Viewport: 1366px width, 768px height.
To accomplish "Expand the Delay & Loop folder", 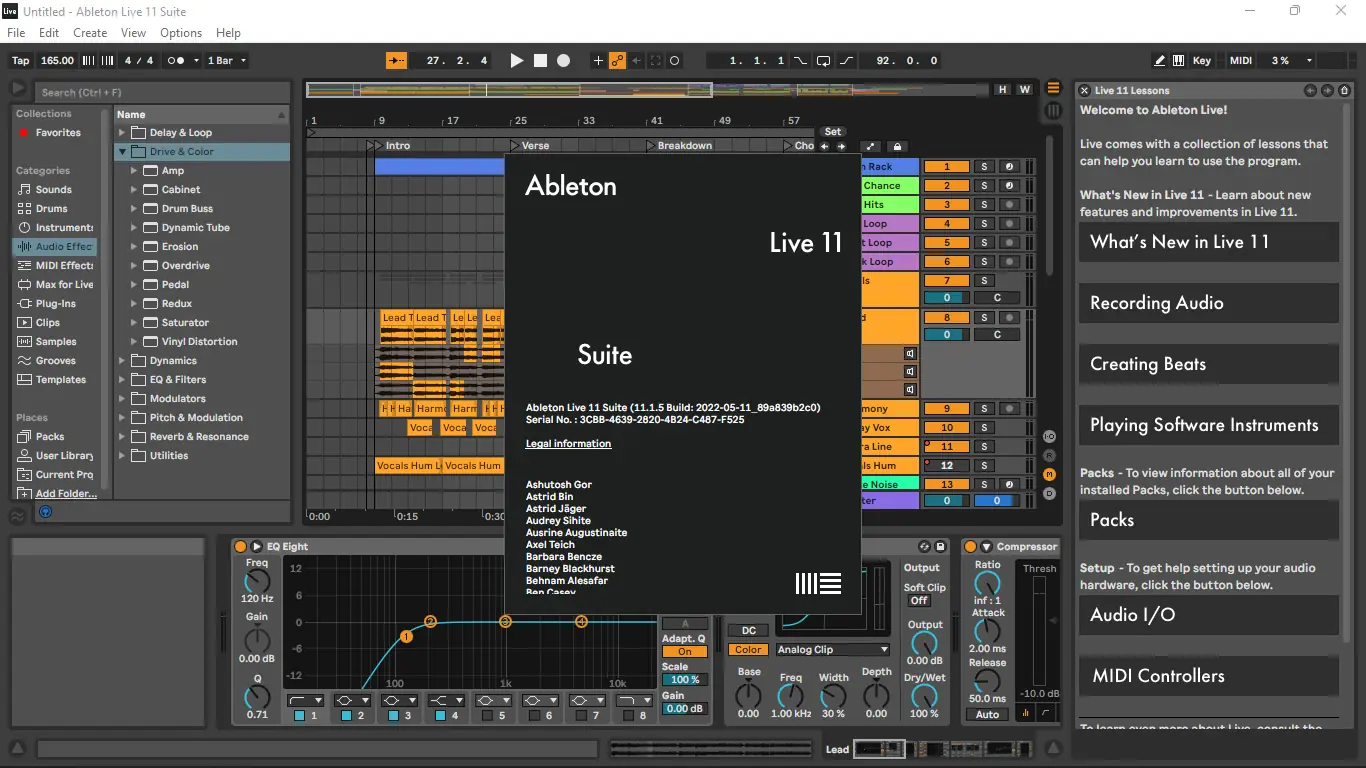I will tap(122, 133).
